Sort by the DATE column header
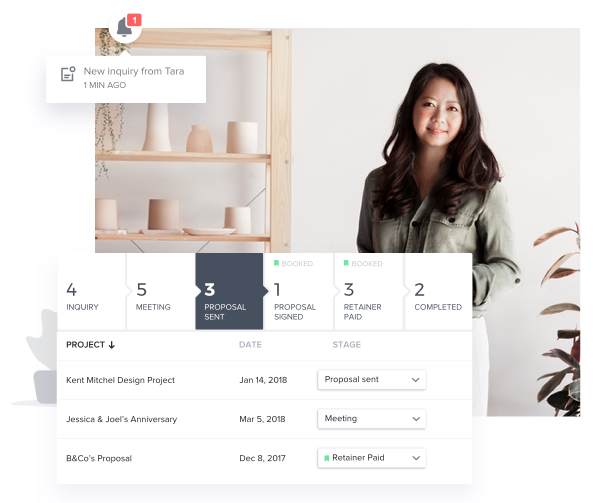This screenshot has height=503, width=603. [250, 345]
